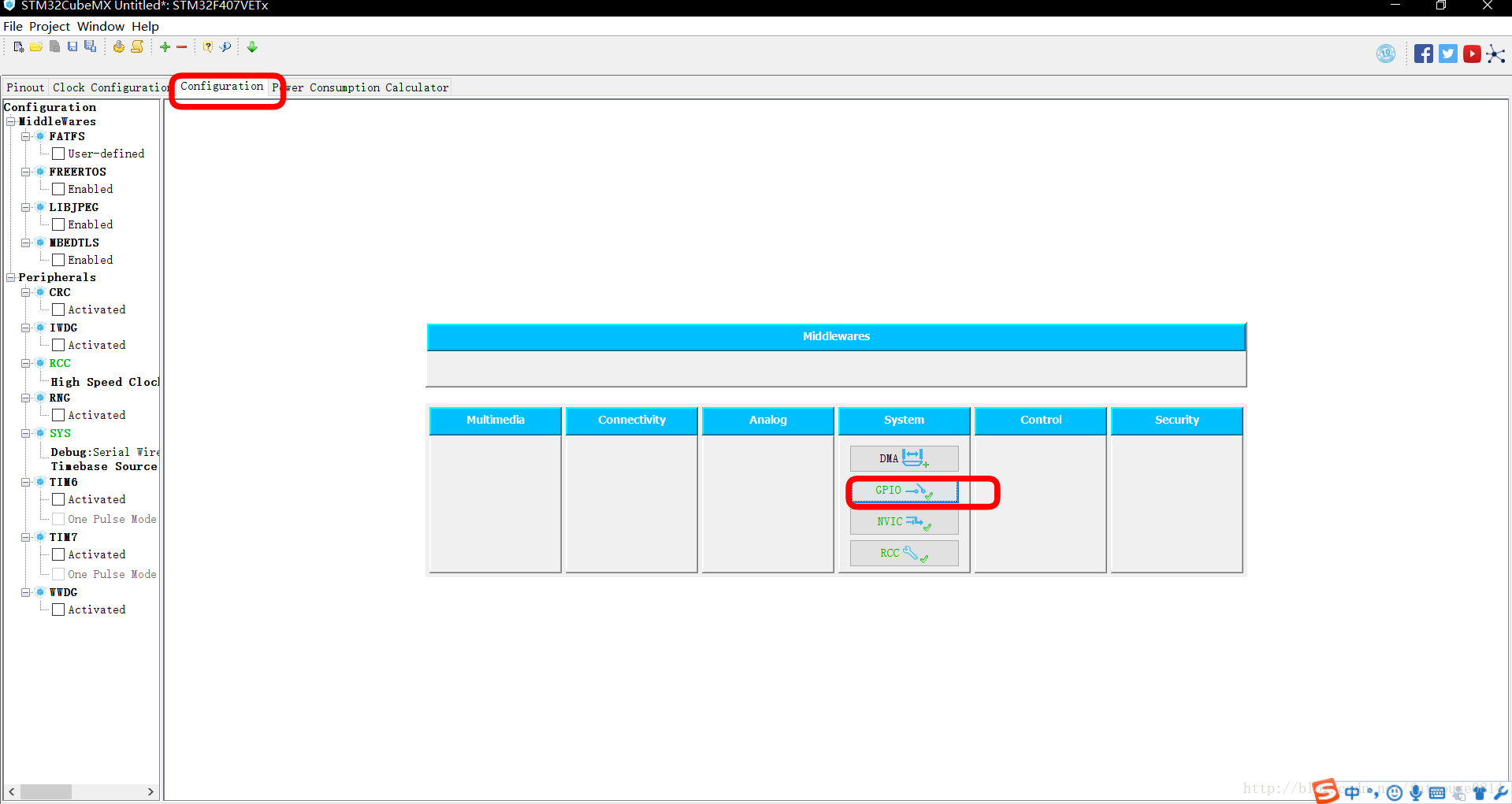
Task: Open the DMA configuration button
Action: click(x=904, y=458)
